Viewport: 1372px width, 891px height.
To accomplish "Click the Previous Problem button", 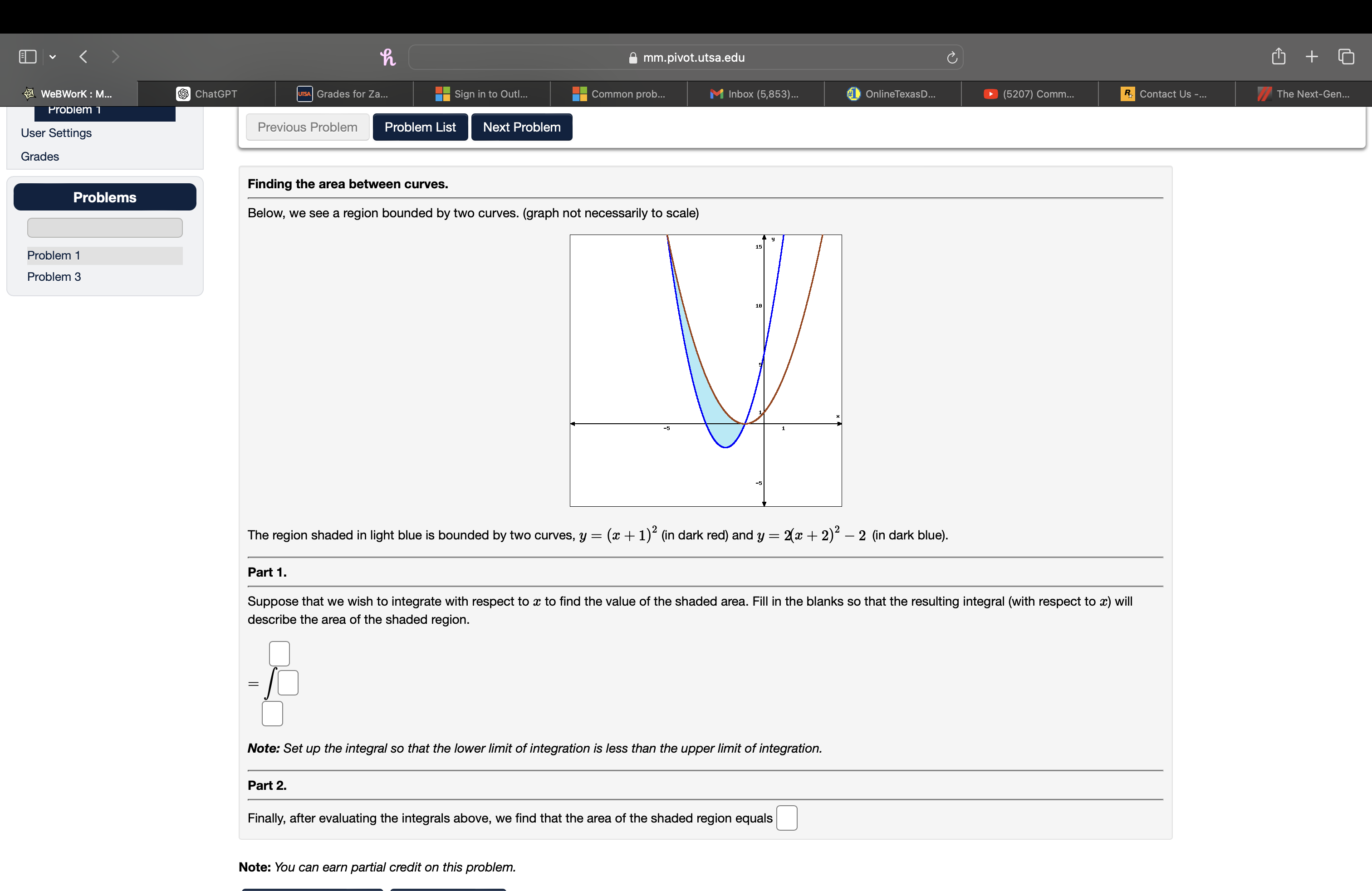I will click(x=306, y=126).
